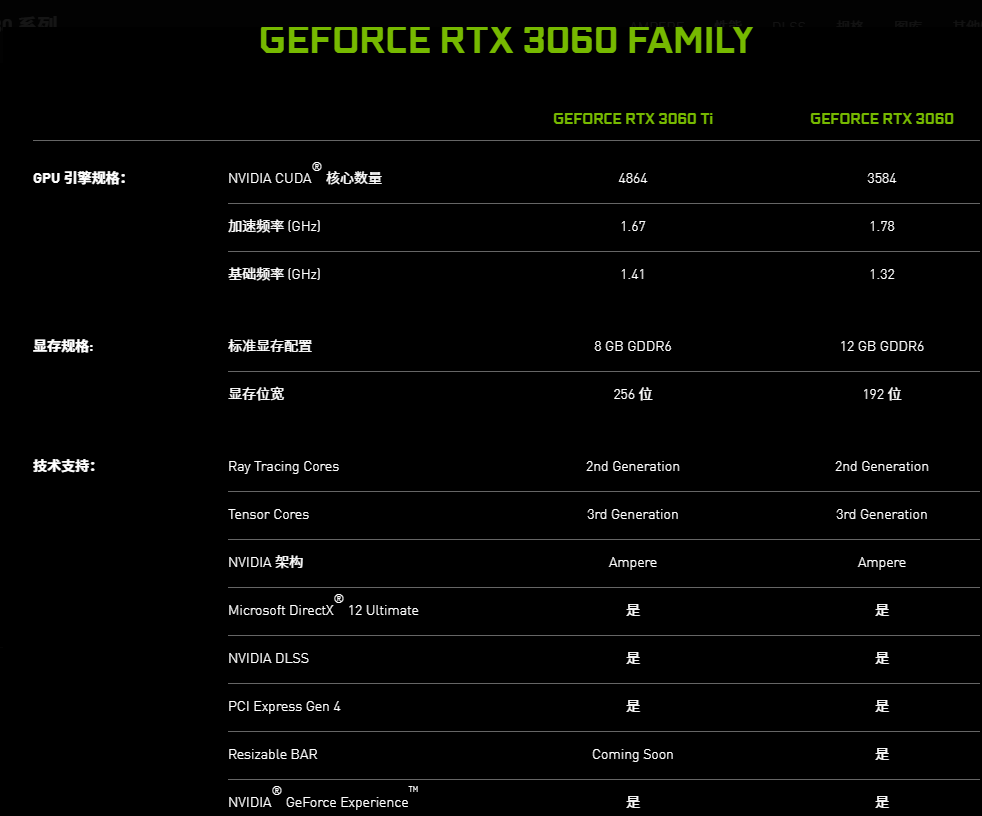Click the GEFORCE RTX 3060 FAMILY page title
Viewport: 982px width, 816px height.
point(504,41)
